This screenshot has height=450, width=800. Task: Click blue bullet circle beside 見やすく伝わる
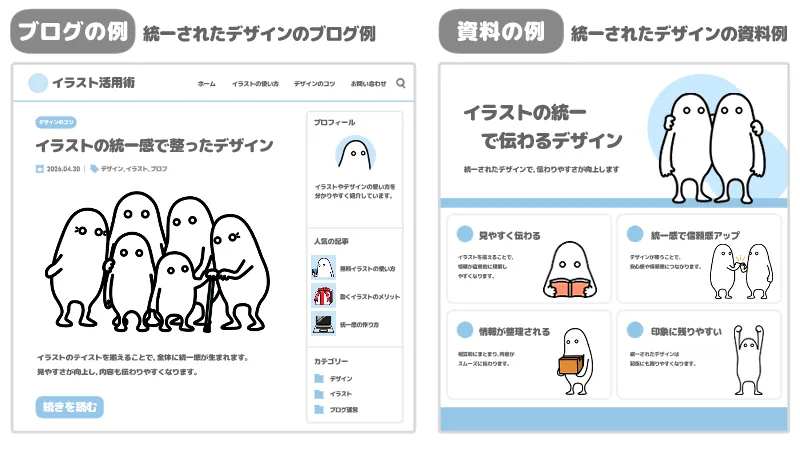[x=465, y=234]
